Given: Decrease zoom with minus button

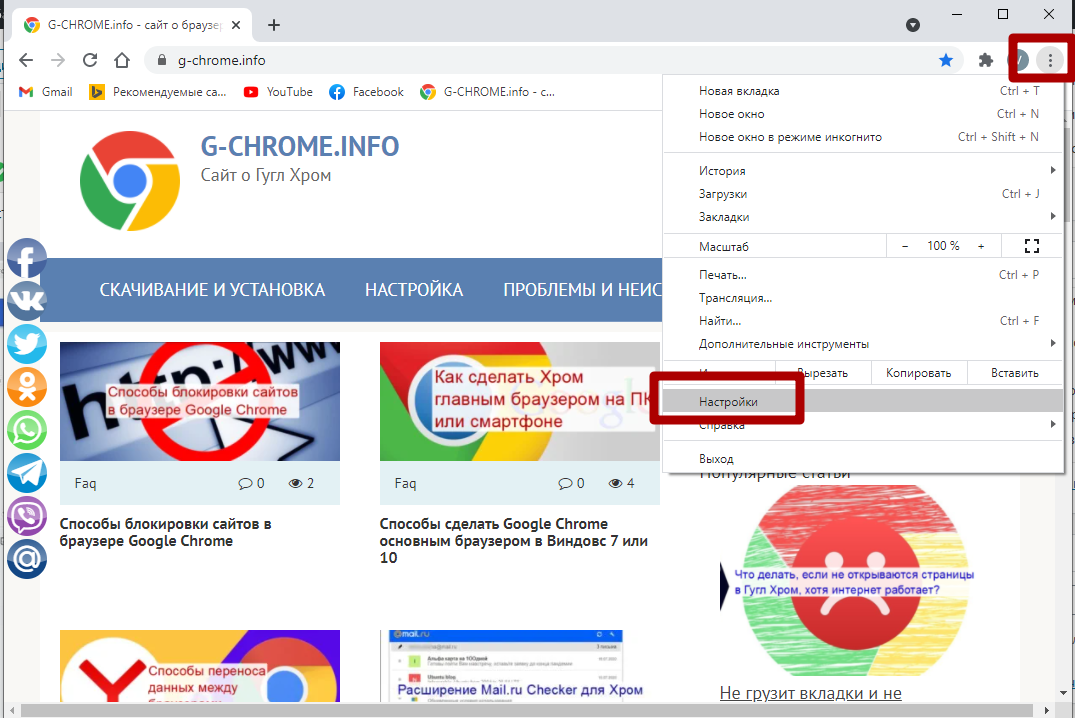Looking at the screenshot, I should pos(905,246).
